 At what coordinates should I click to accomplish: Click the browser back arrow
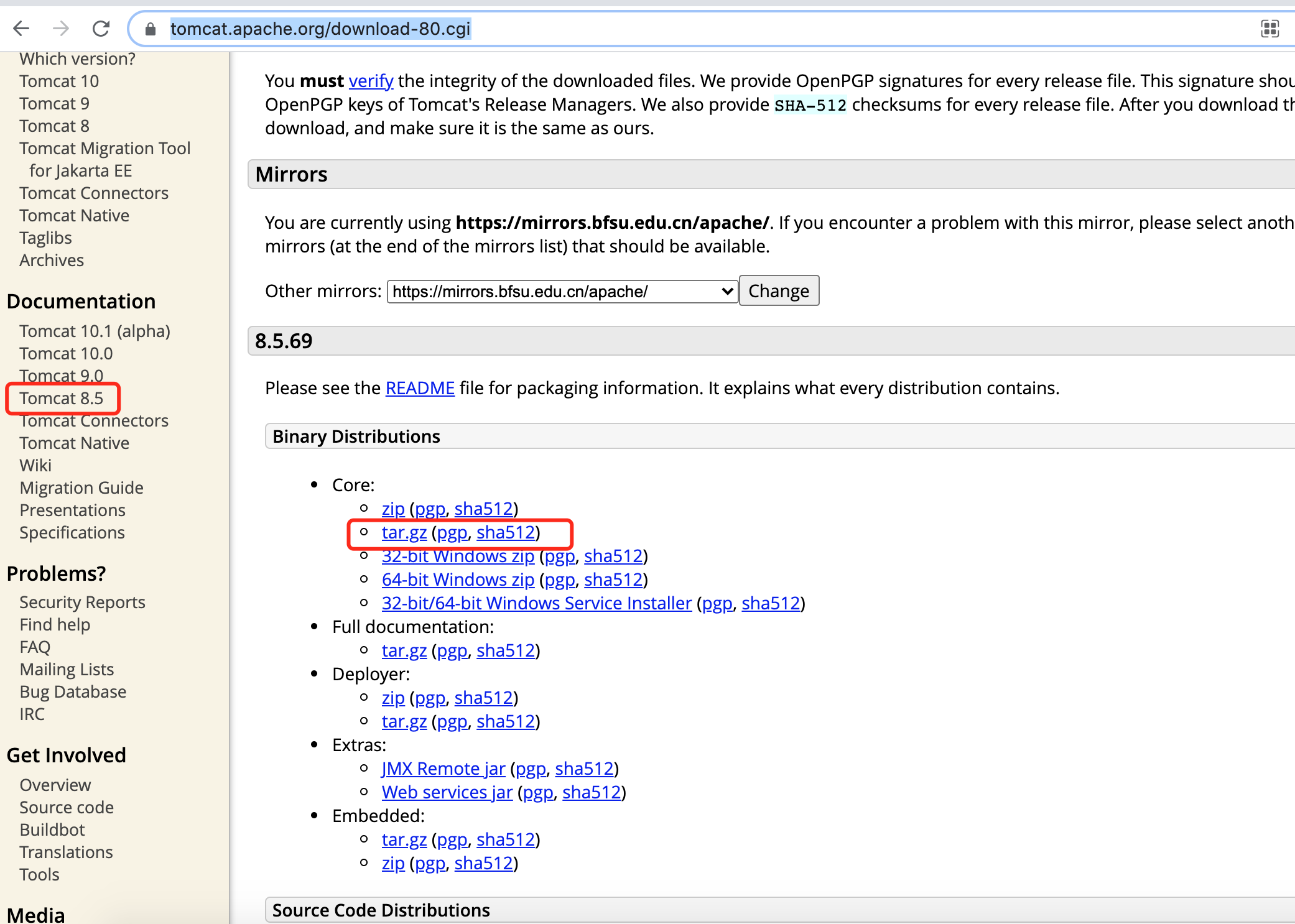[x=21, y=29]
